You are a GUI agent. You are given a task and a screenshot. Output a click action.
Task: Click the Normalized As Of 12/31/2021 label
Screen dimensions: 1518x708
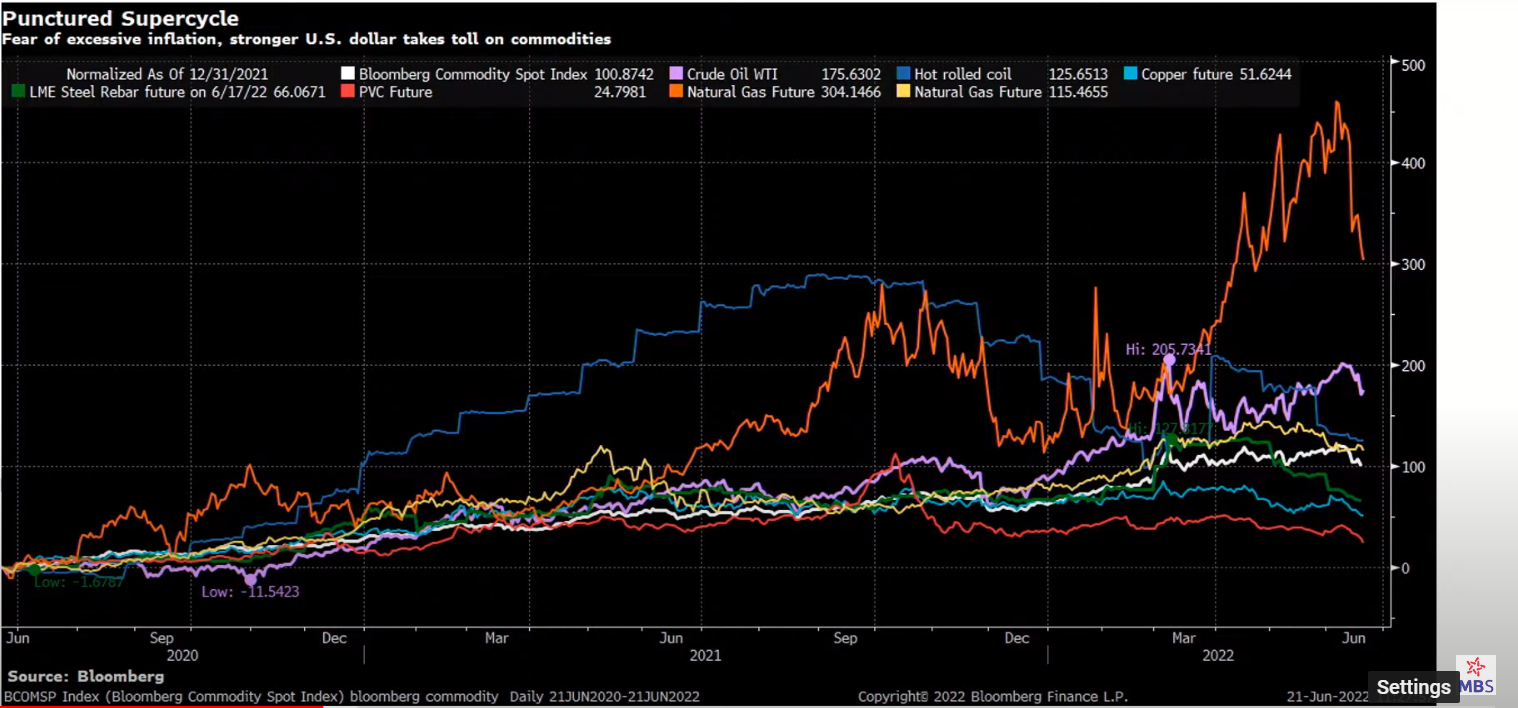coord(167,74)
